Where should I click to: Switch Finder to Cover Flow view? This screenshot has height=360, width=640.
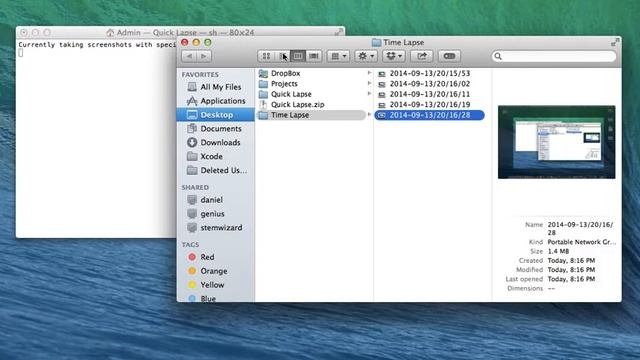(314, 56)
